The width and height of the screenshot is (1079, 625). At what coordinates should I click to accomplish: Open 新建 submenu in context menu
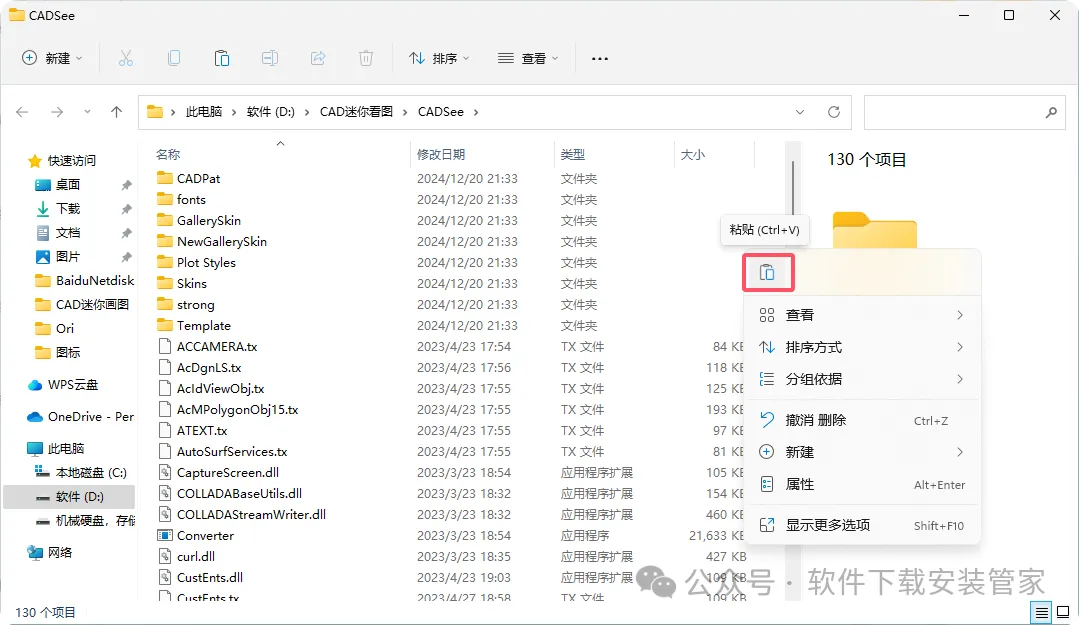click(862, 452)
